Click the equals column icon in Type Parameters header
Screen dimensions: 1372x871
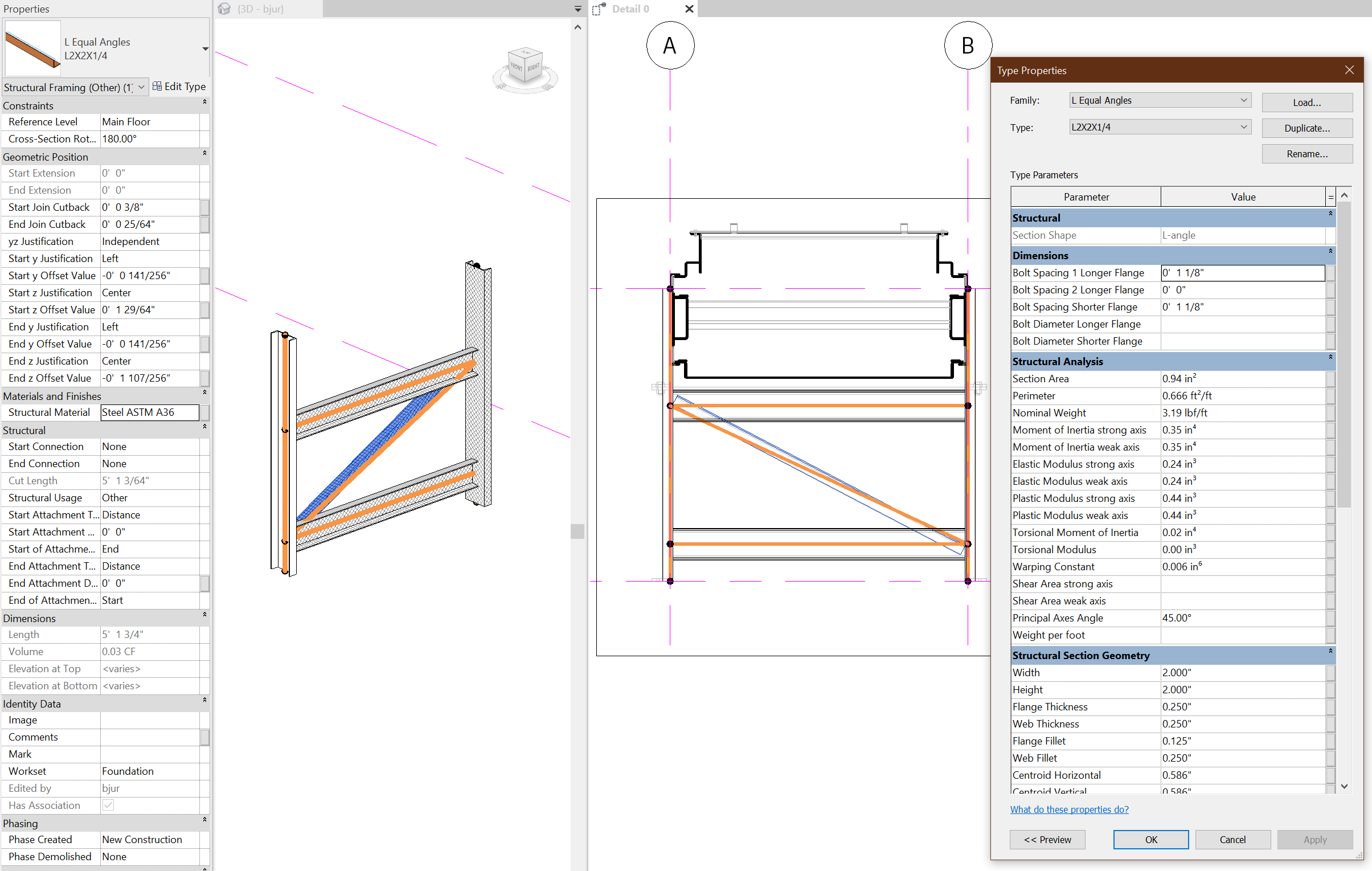tap(1331, 196)
